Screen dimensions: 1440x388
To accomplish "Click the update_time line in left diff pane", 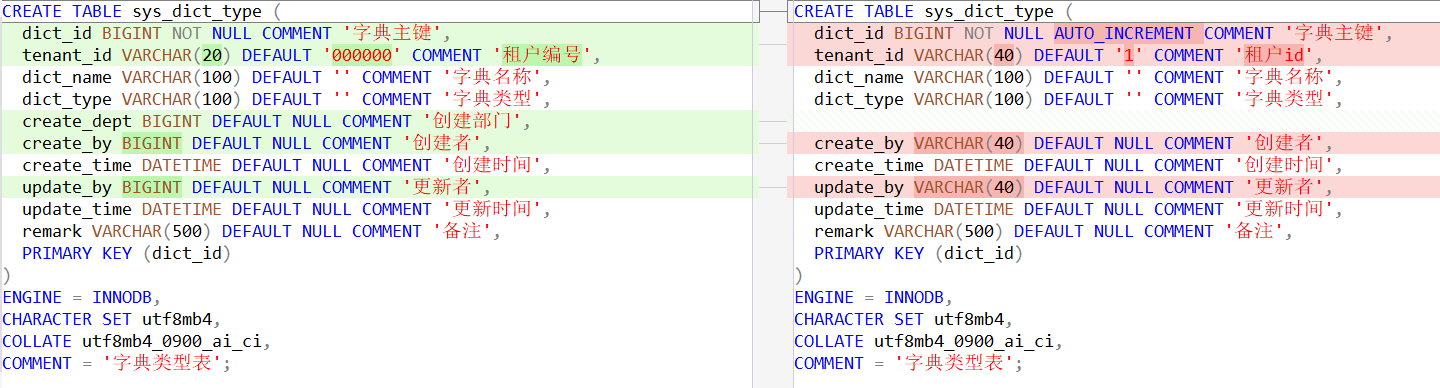I will coord(287,209).
